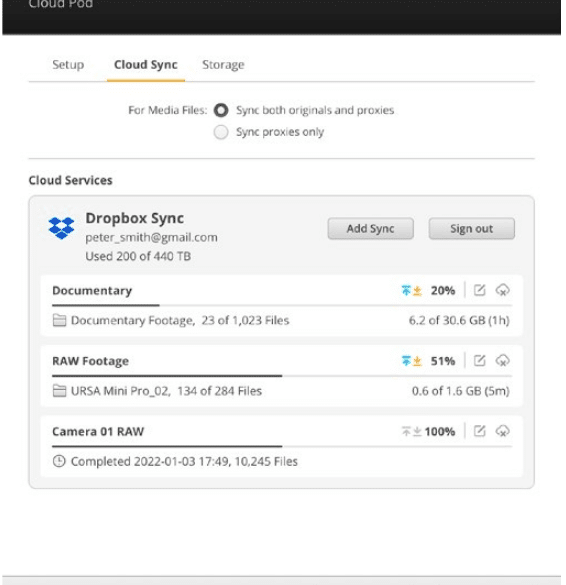Click the Documentary Footage folder icon

59,320
